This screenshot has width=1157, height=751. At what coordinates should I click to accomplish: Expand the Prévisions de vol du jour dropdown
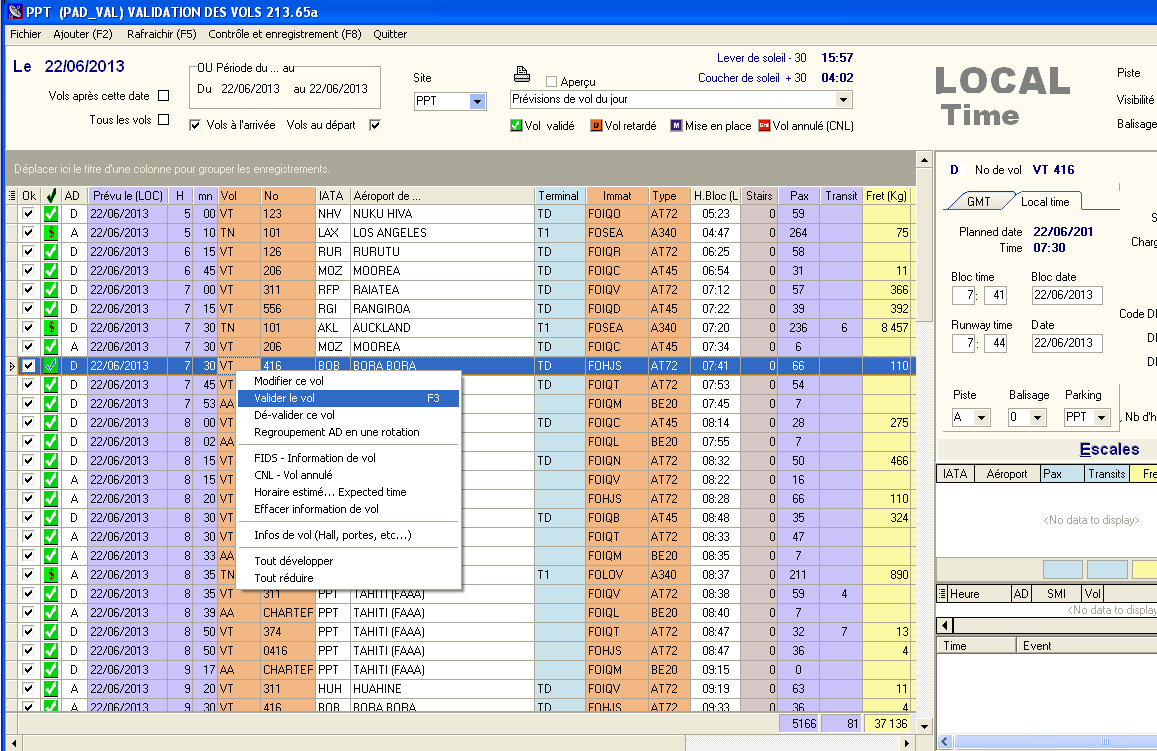point(843,100)
